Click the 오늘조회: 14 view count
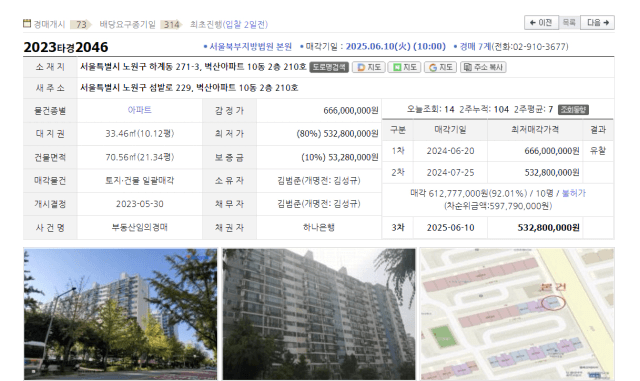Screen dimensions: 640x381 [430, 109]
